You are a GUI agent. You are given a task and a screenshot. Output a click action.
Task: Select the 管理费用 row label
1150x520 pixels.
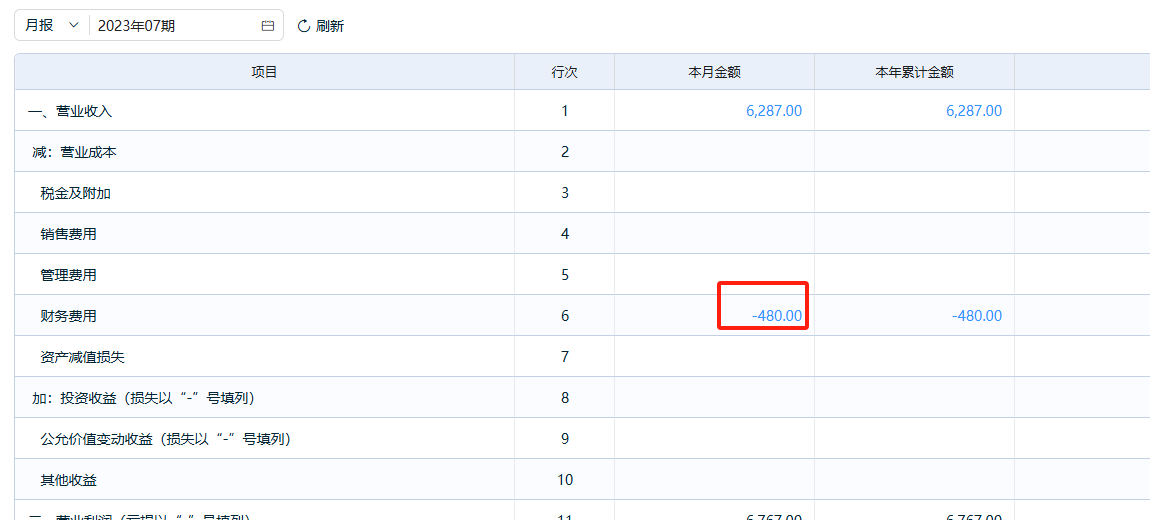tap(68, 275)
